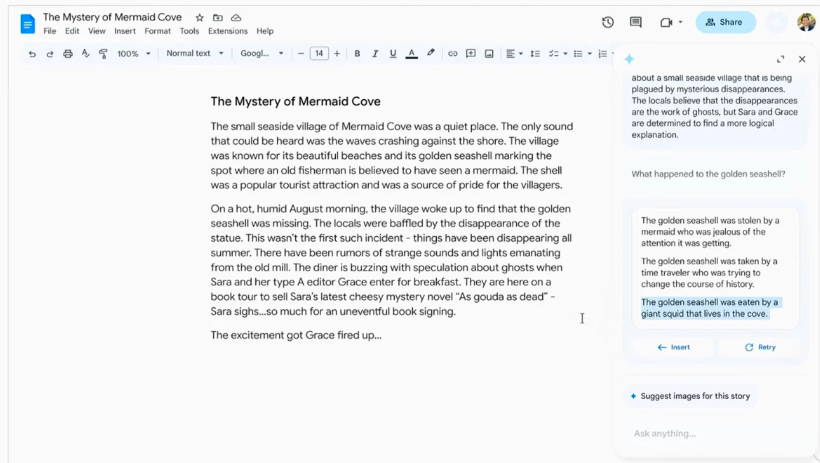Insert the generated suggestion into document
Screen dimensions: 820x463
674,347
